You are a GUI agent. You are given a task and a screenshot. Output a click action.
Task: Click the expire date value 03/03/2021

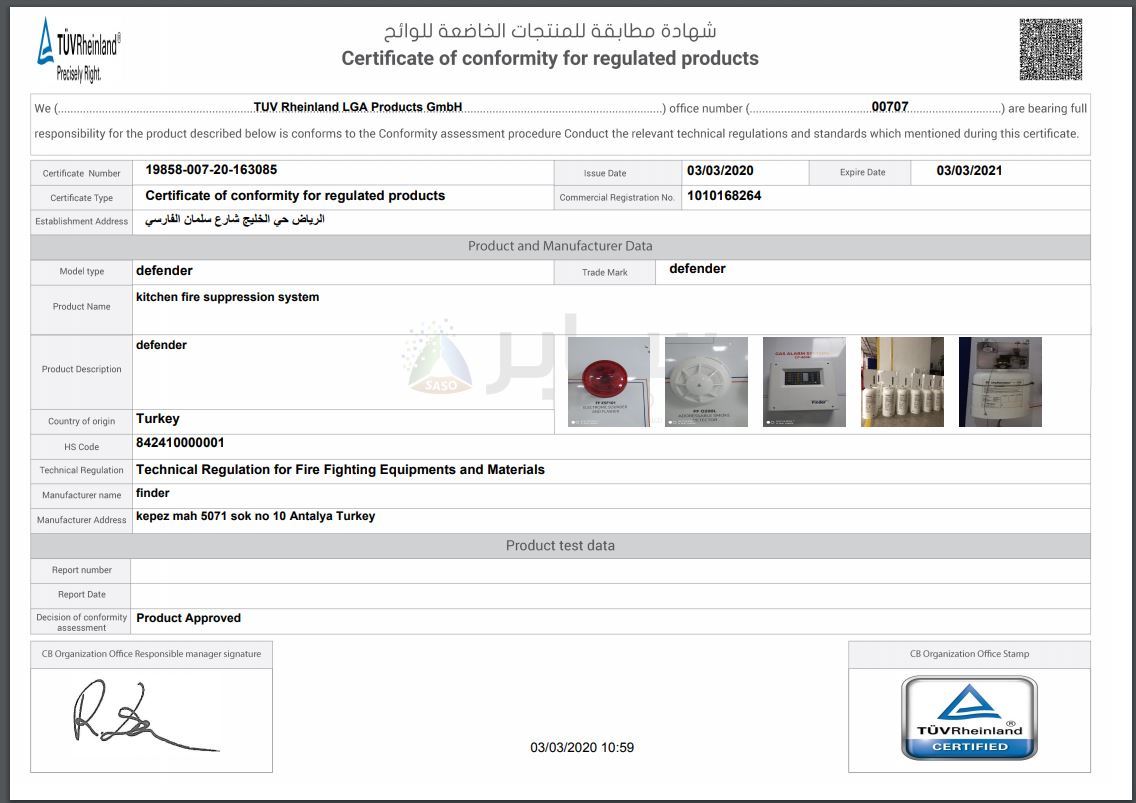(x=969, y=171)
